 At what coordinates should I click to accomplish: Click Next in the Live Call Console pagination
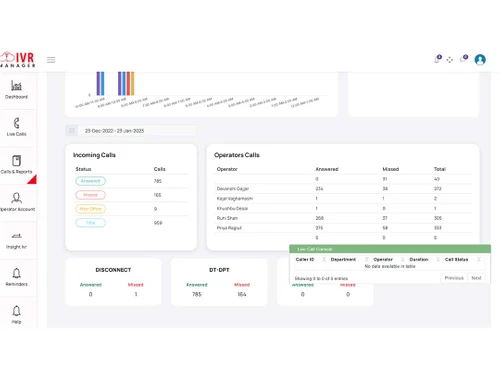coord(476,278)
